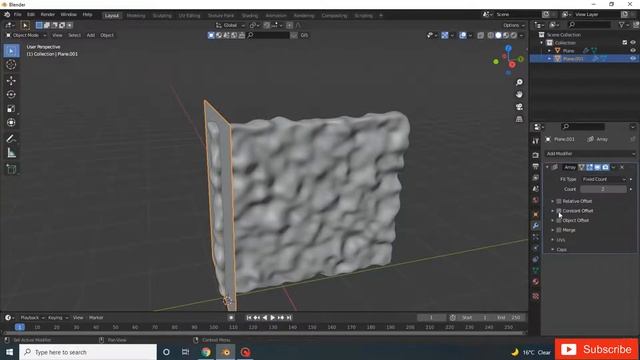Toggle Collection exclude checkbox in outliner
640x360 pixels.
(625, 42)
